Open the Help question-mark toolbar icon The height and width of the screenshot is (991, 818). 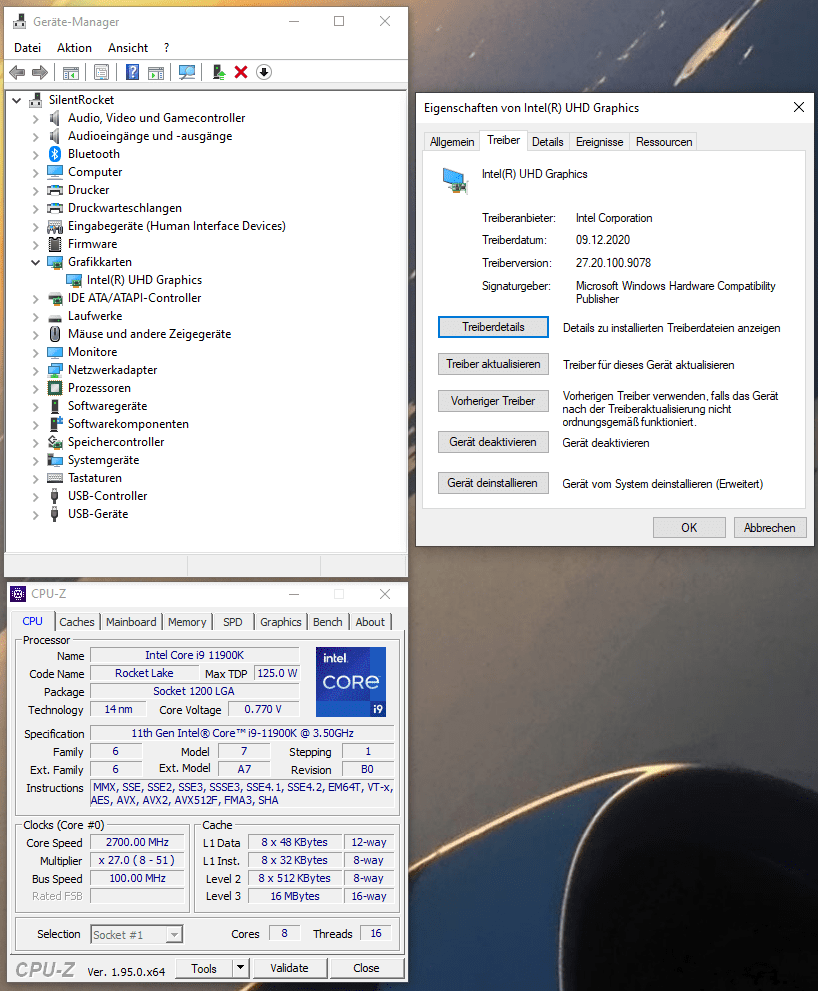click(x=132, y=72)
